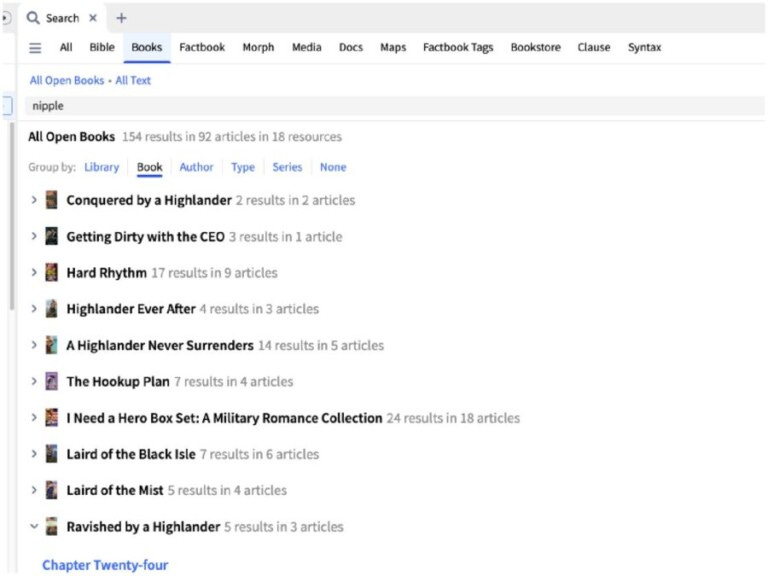768x576 pixels.
Task: Click the All Text link
Action: [133, 80]
